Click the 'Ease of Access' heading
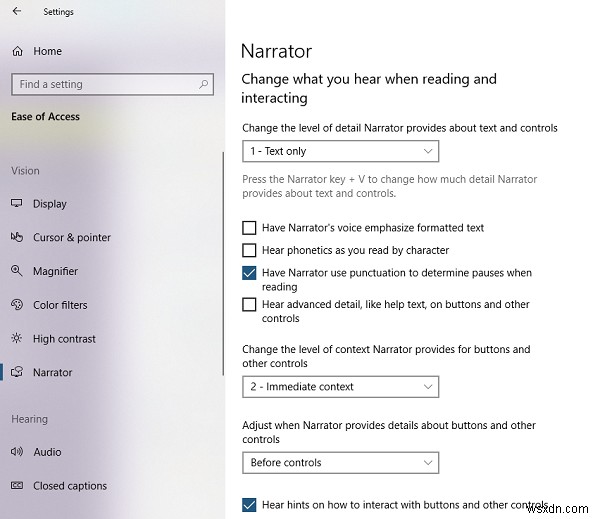 click(x=46, y=116)
